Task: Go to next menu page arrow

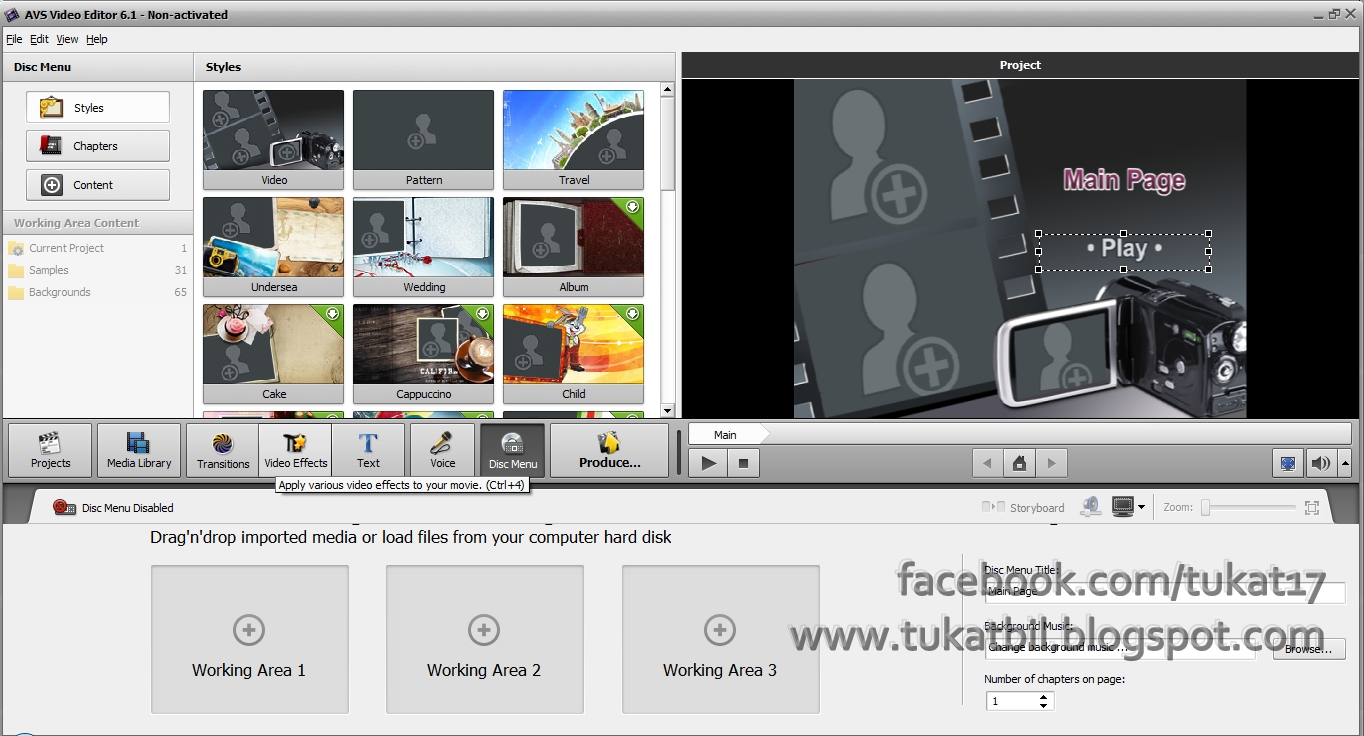Action: coord(1051,463)
